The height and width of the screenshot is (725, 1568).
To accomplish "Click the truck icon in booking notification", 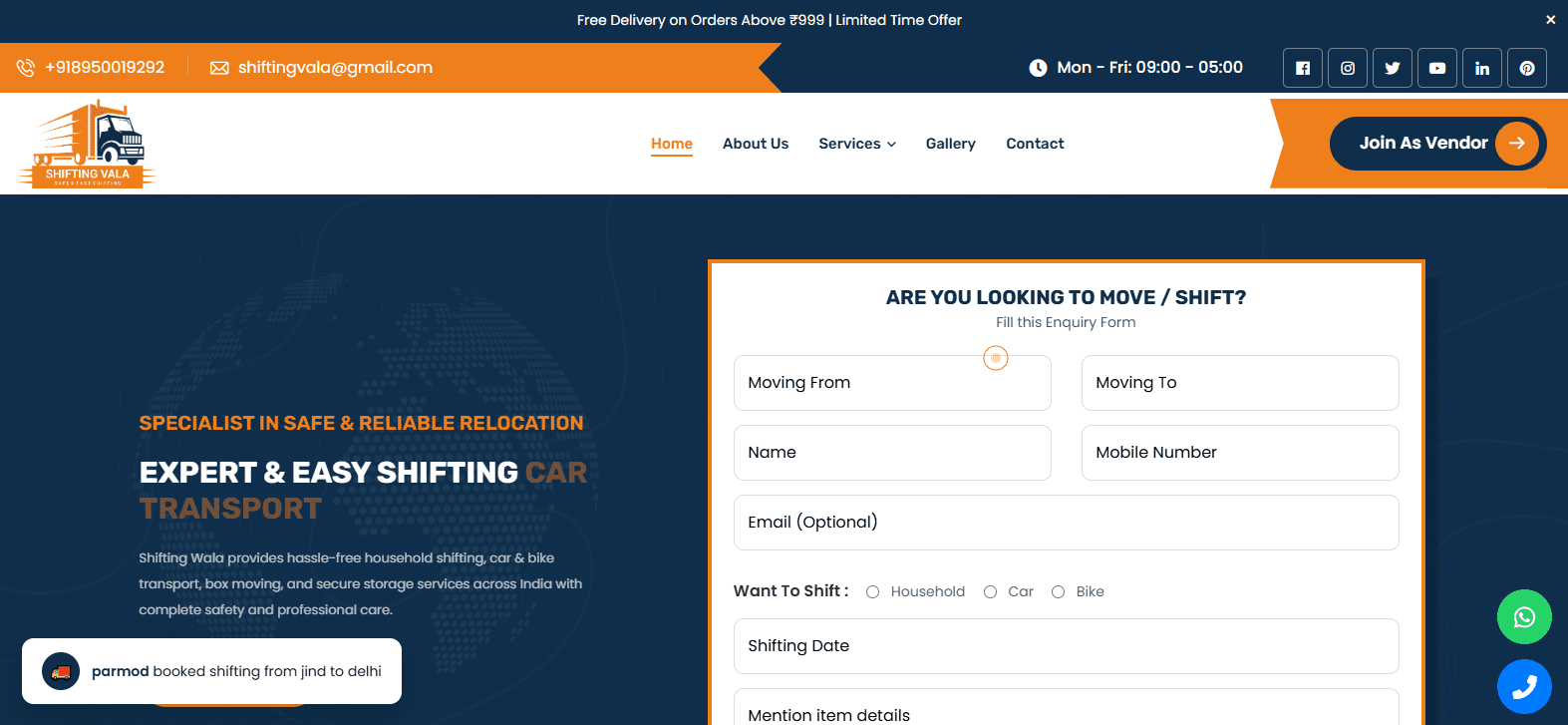I will pos(61,671).
